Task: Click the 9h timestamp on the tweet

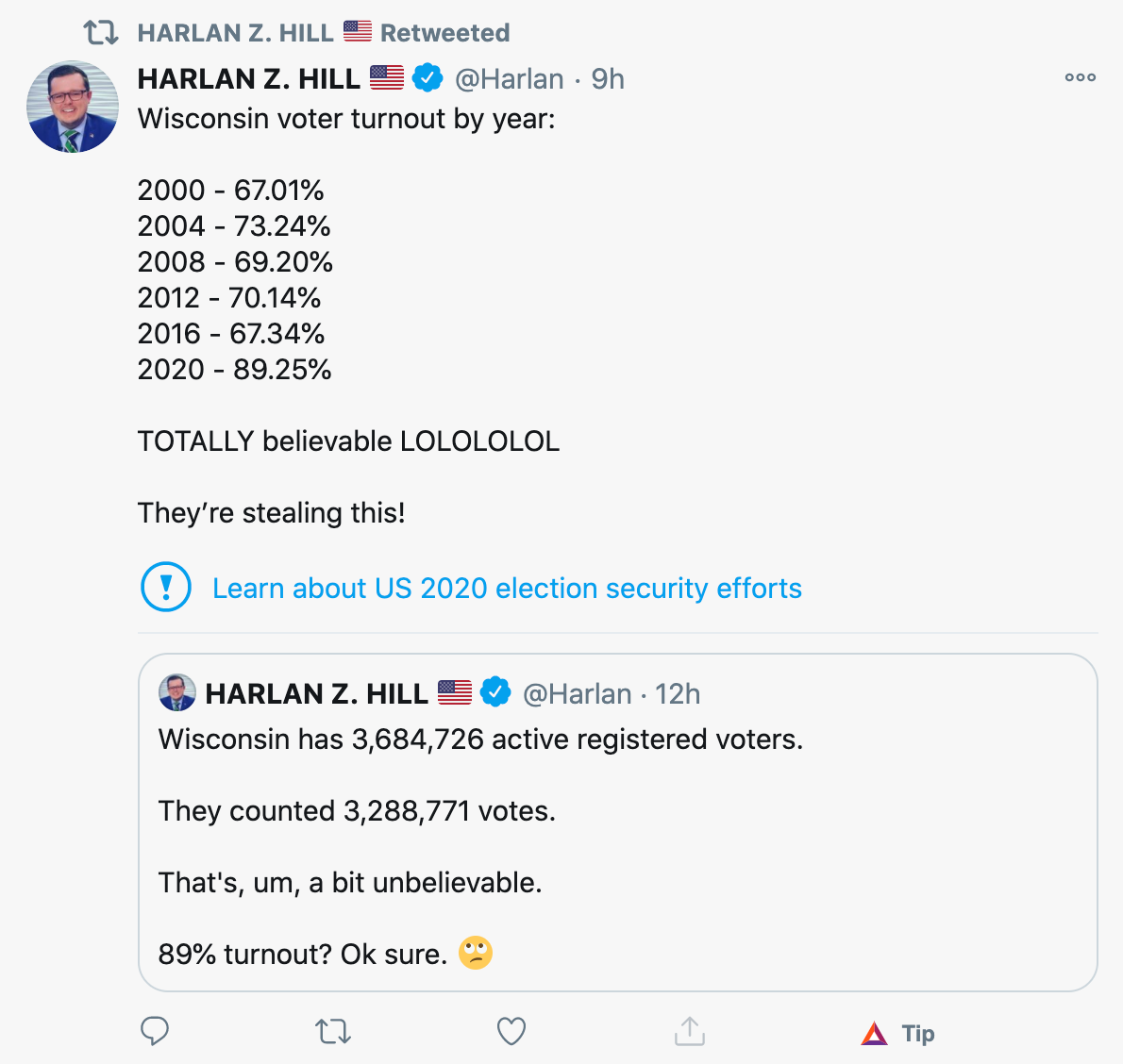Action: coord(608,79)
